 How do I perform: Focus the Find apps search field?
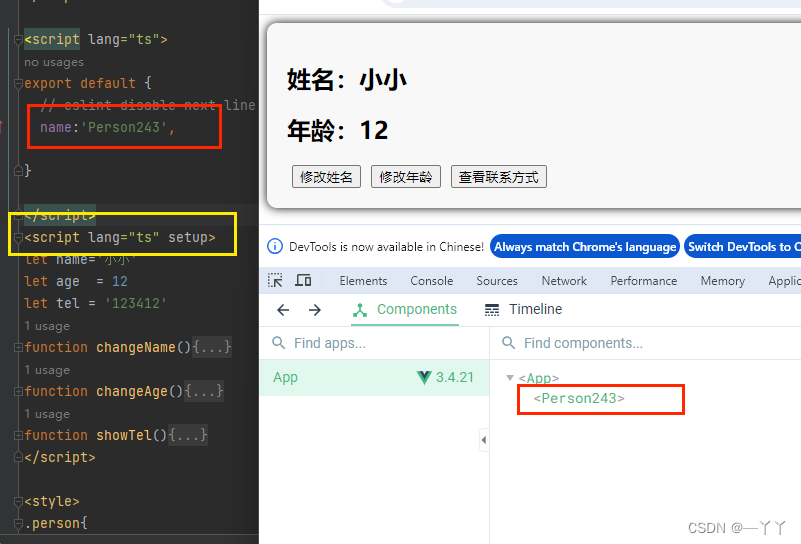(x=374, y=343)
